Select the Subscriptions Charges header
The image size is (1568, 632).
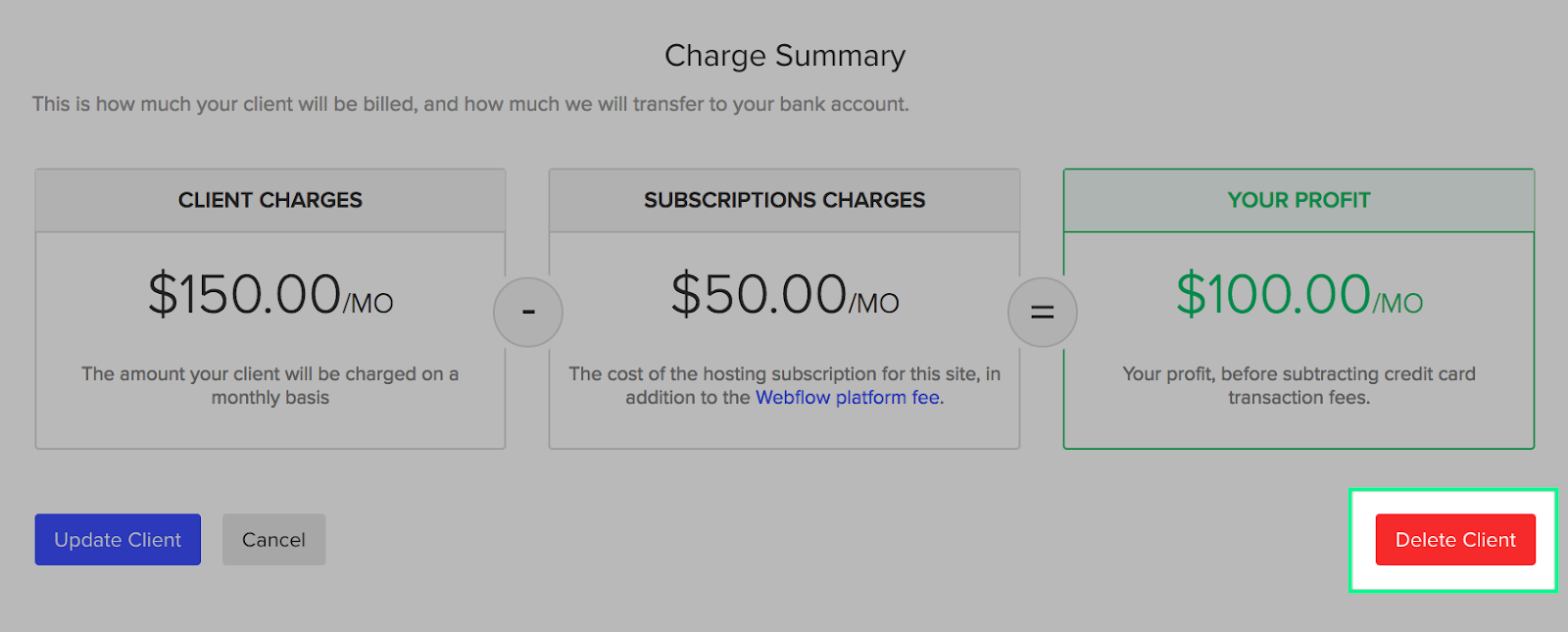(784, 200)
